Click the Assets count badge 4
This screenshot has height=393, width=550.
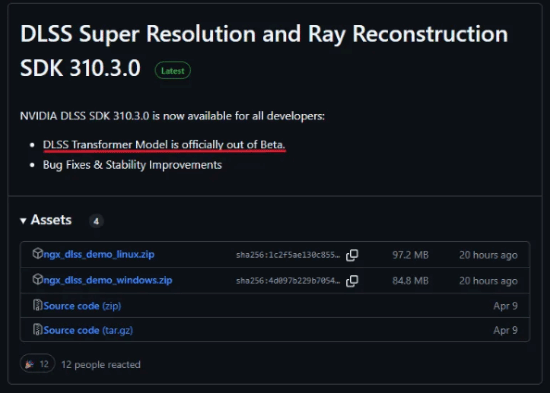coord(96,221)
